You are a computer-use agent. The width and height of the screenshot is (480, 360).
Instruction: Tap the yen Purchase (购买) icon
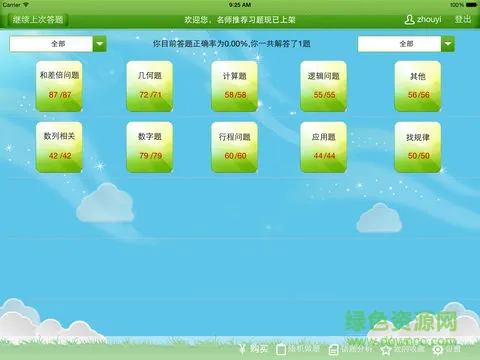243,349
